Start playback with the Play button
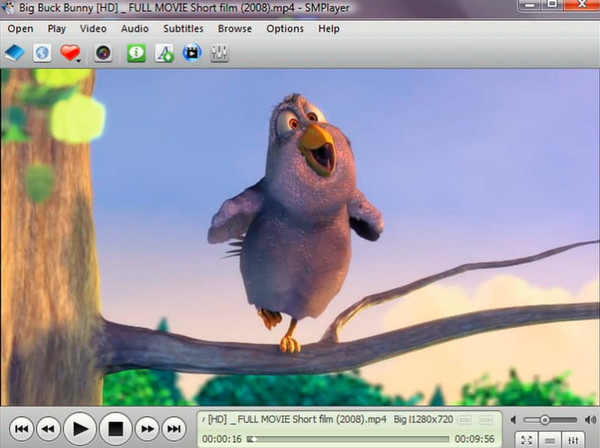This screenshot has width=600, height=448. coord(80,429)
